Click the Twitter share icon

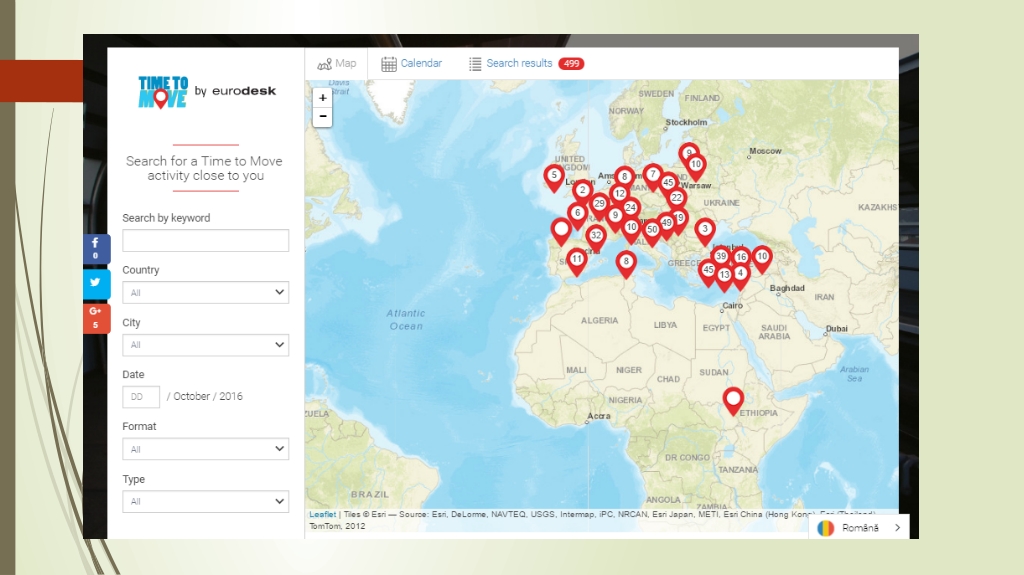click(x=96, y=283)
